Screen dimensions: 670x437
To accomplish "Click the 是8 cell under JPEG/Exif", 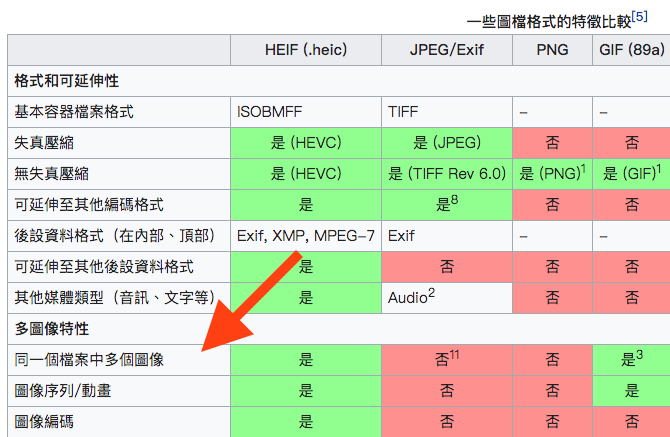I will 447,205.
